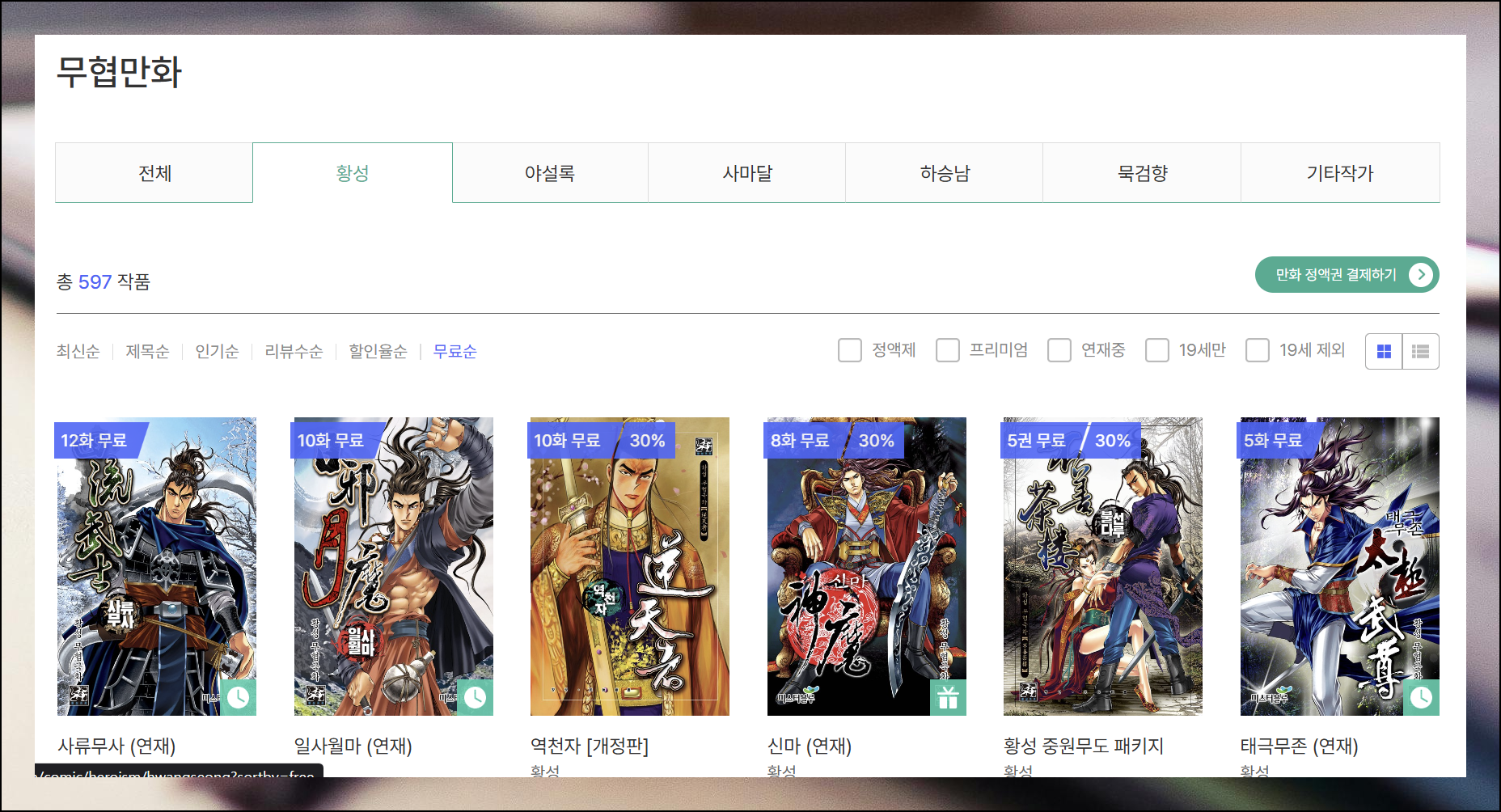Sort comics by 인기순
1501x812 pixels.
[x=217, y=351]
